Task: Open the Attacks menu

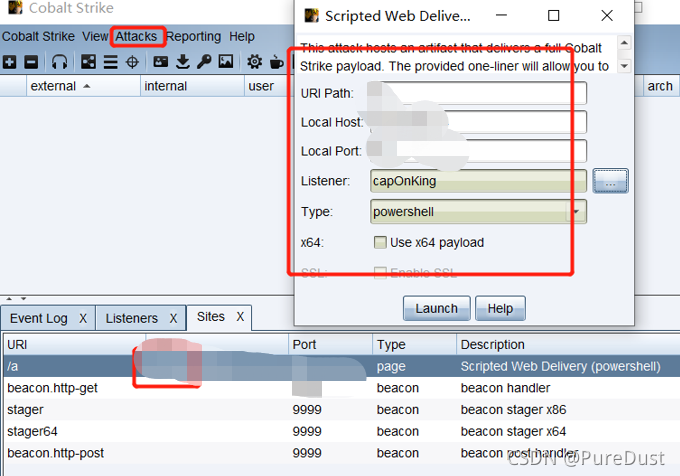Action: (136, 36)
